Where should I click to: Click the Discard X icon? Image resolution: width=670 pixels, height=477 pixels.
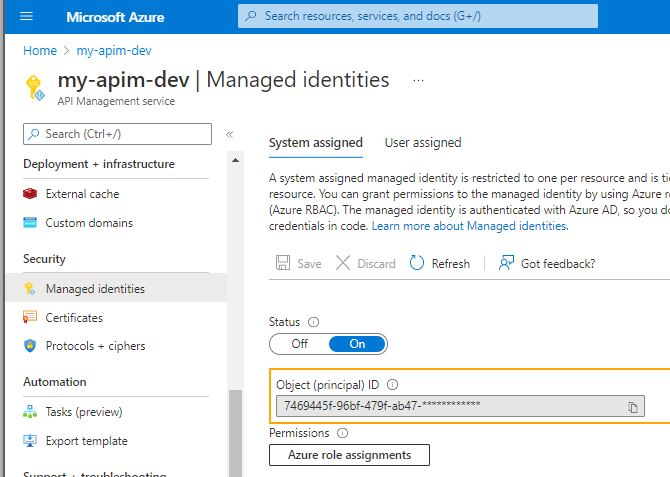(343, 263)
